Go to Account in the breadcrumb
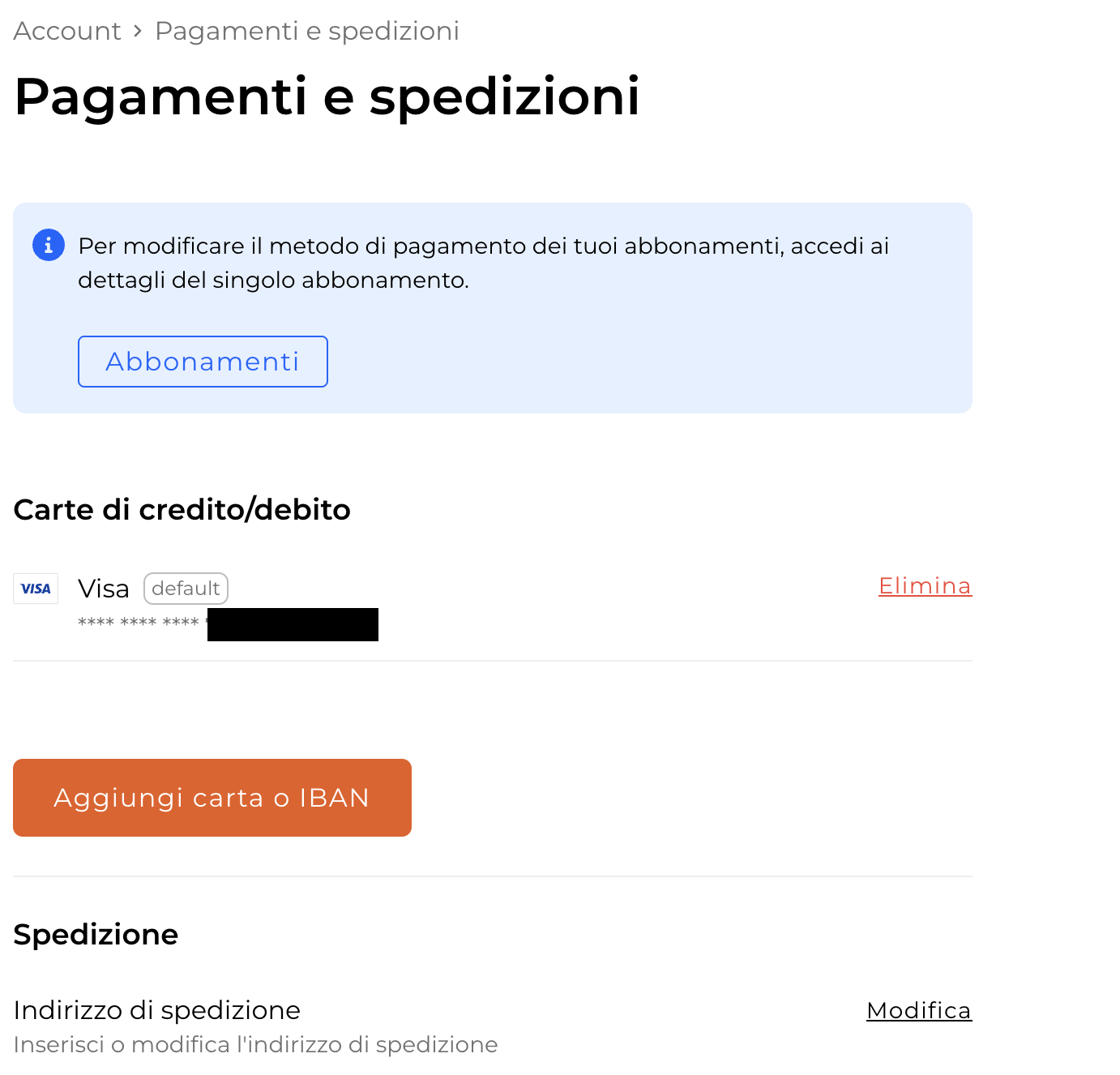The width and height of the screenshot is (1120, 1075). tap(67, 31)
